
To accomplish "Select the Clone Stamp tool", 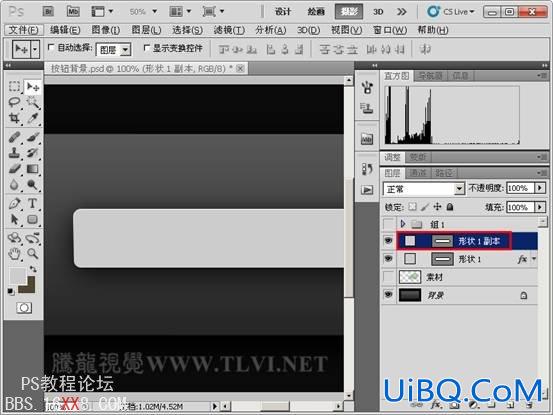I will 14,153.
